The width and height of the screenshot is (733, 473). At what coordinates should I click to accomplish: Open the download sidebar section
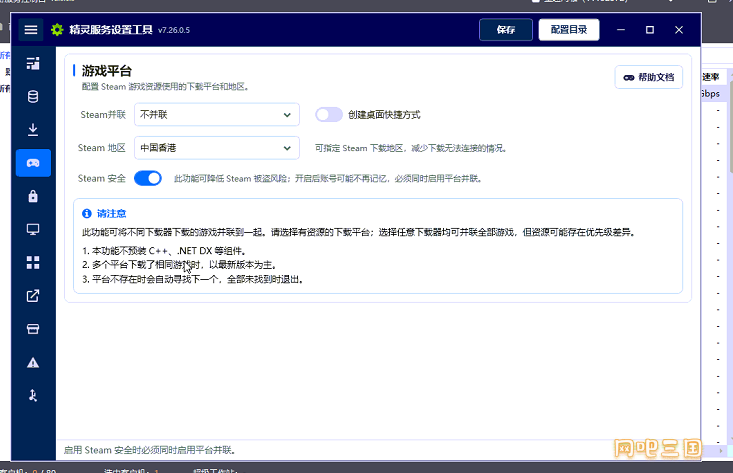click(33, 129)
